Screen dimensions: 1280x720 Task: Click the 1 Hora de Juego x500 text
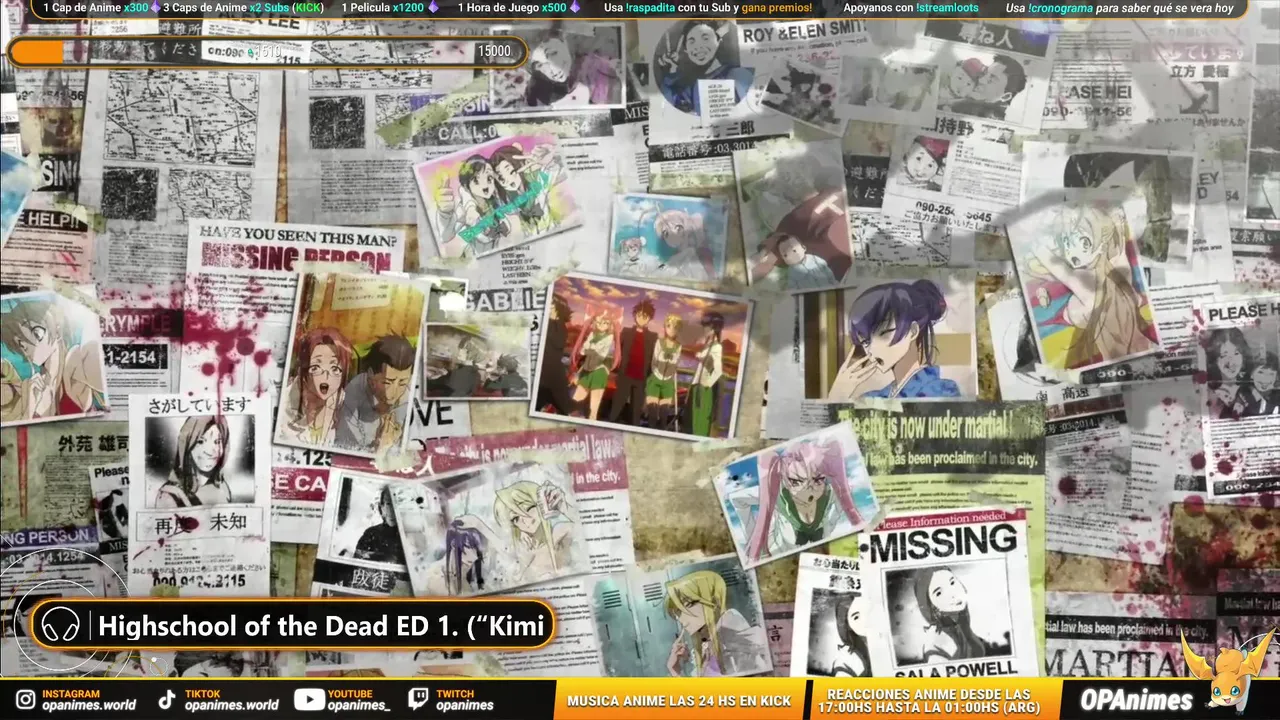pos(512,8)
